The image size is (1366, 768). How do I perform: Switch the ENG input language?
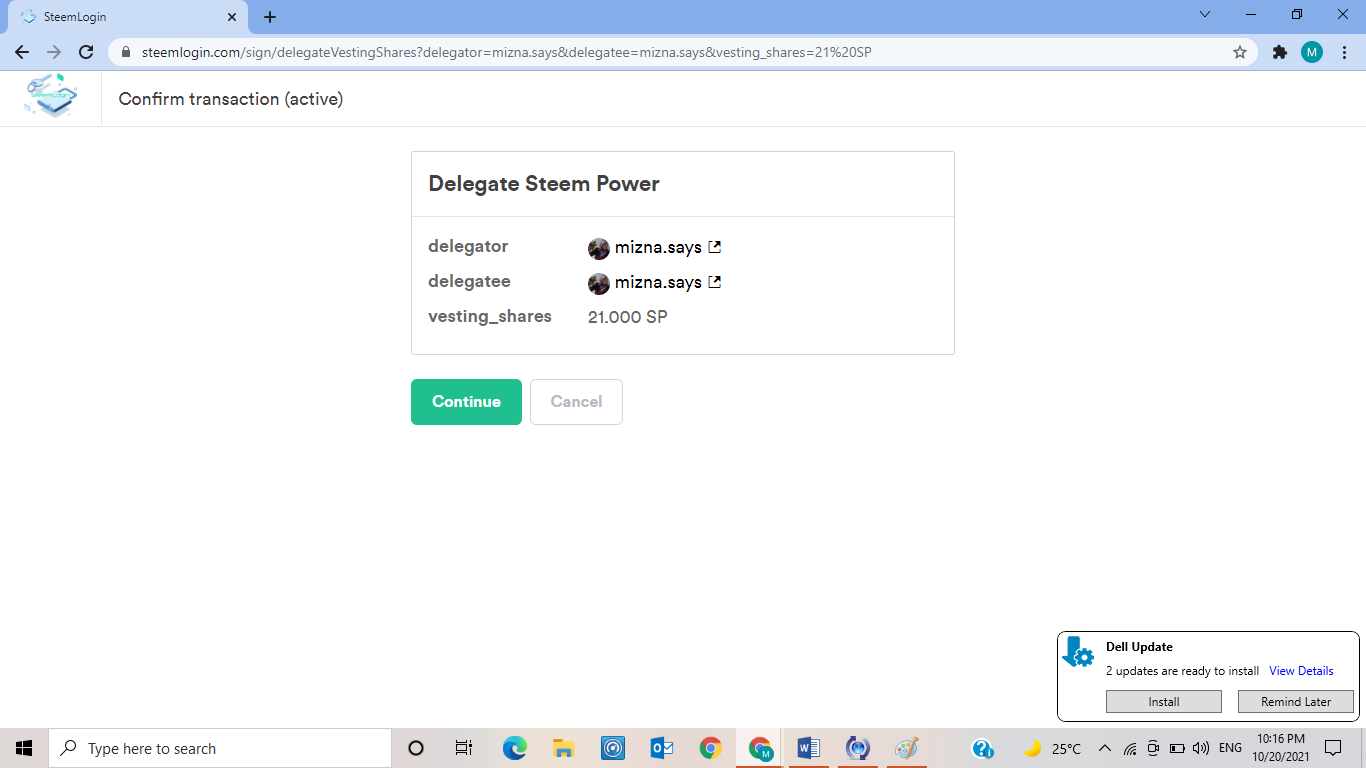point(1230,748)
